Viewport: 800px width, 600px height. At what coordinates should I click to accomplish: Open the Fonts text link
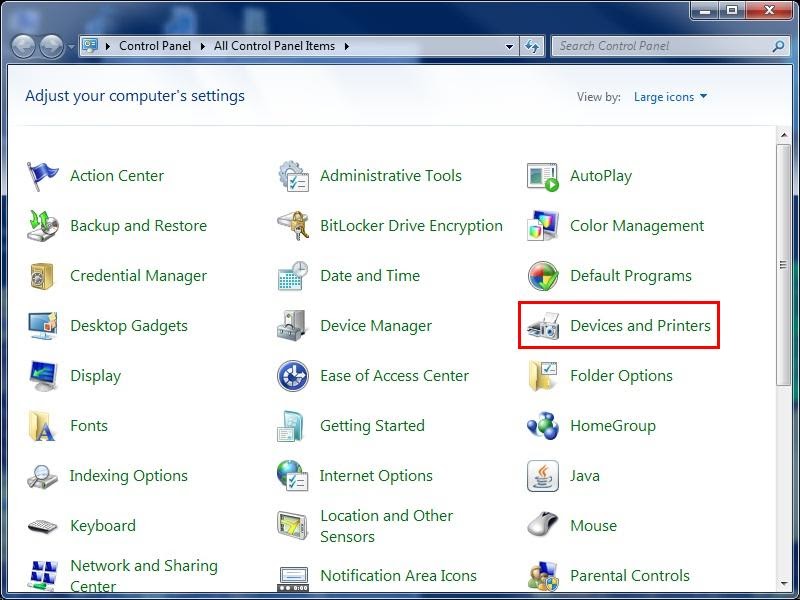coord(89,426)
